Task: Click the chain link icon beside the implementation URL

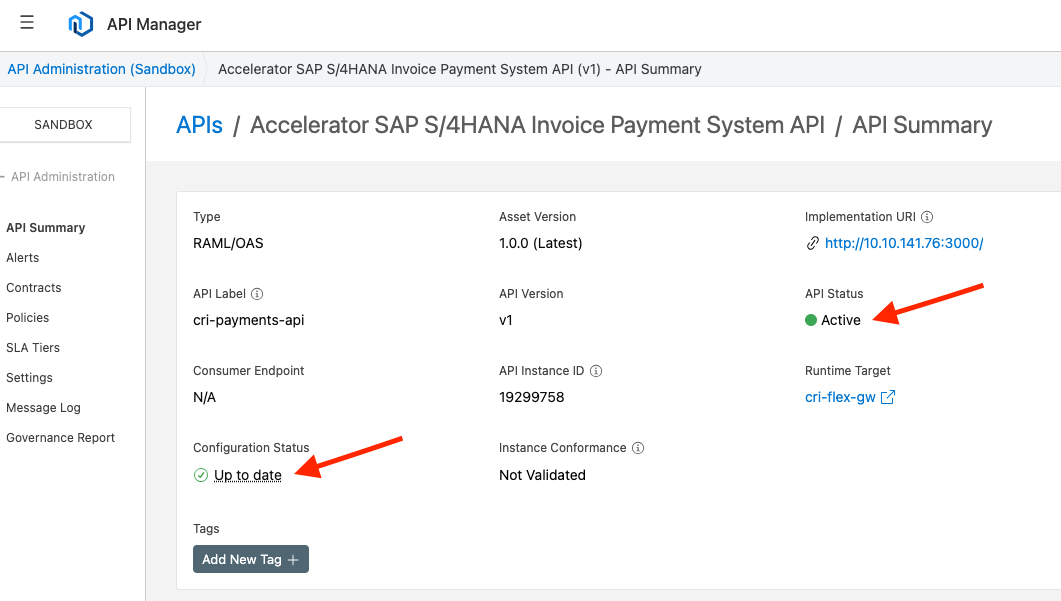Action: (x=813, y=244)
